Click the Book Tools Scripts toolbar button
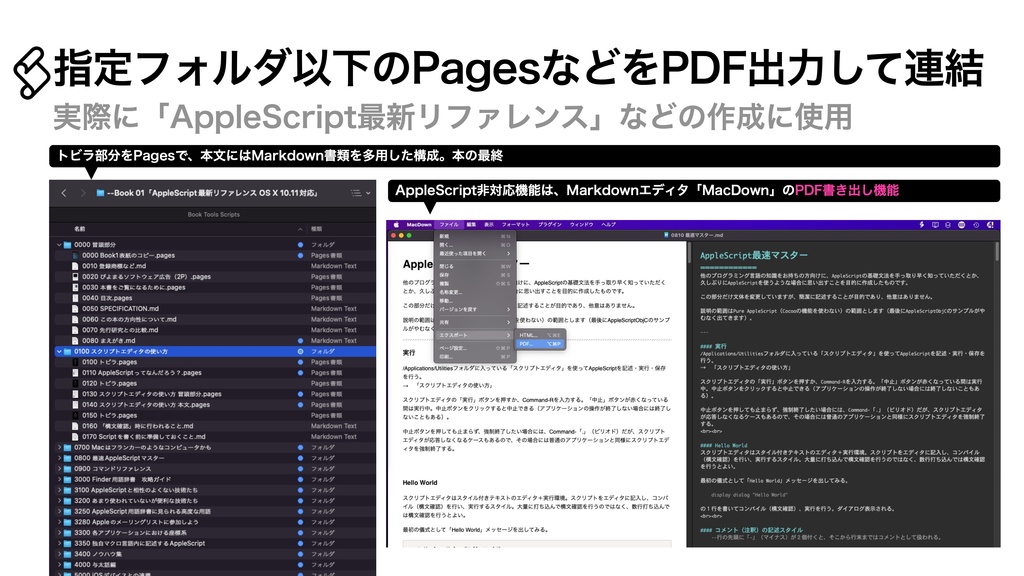Image resolution: width=1024 pixels, height=576 pixels. (214, 212)
